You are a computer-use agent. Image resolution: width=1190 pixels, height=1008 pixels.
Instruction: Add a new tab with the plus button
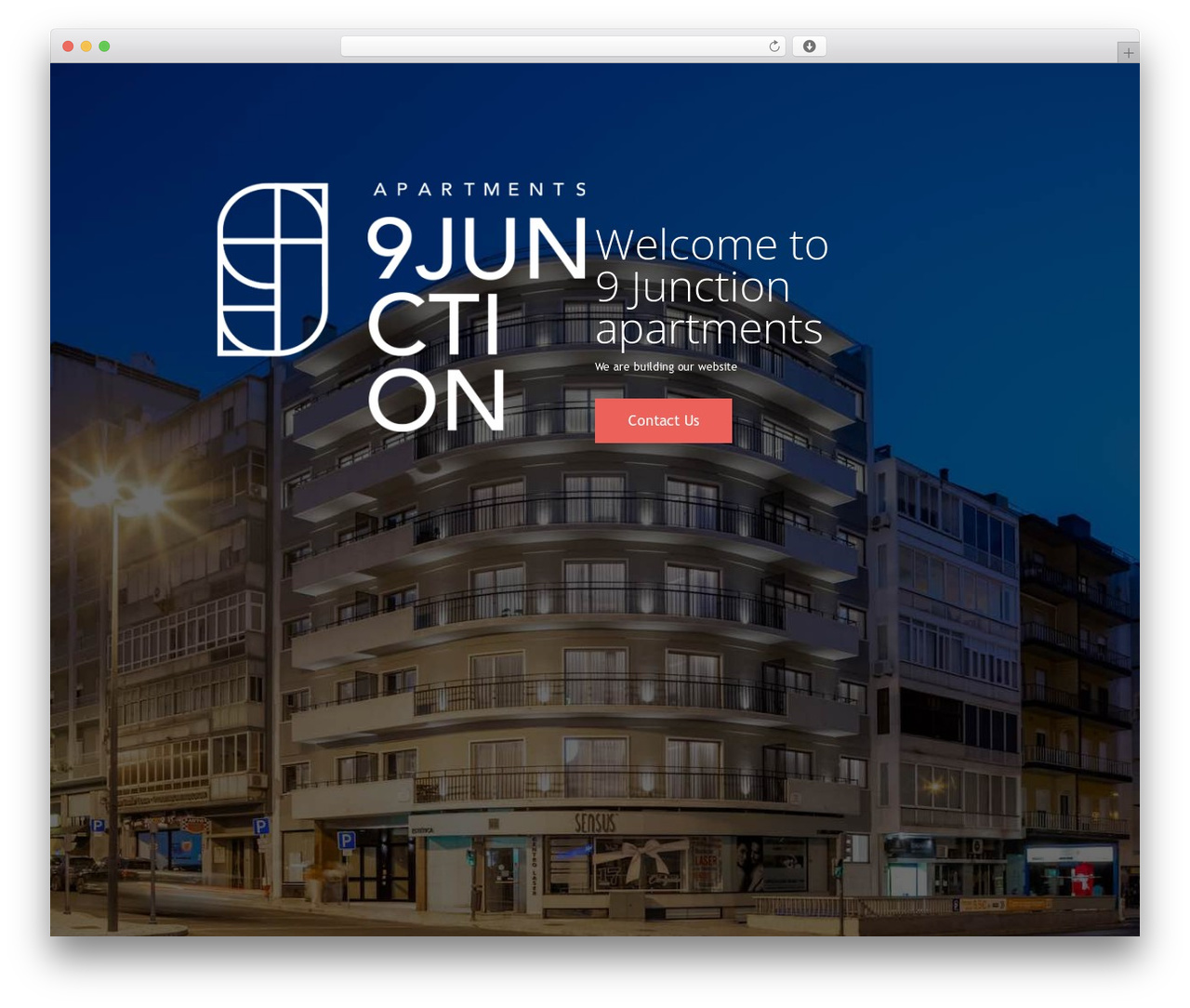(x=1128, y=53)
